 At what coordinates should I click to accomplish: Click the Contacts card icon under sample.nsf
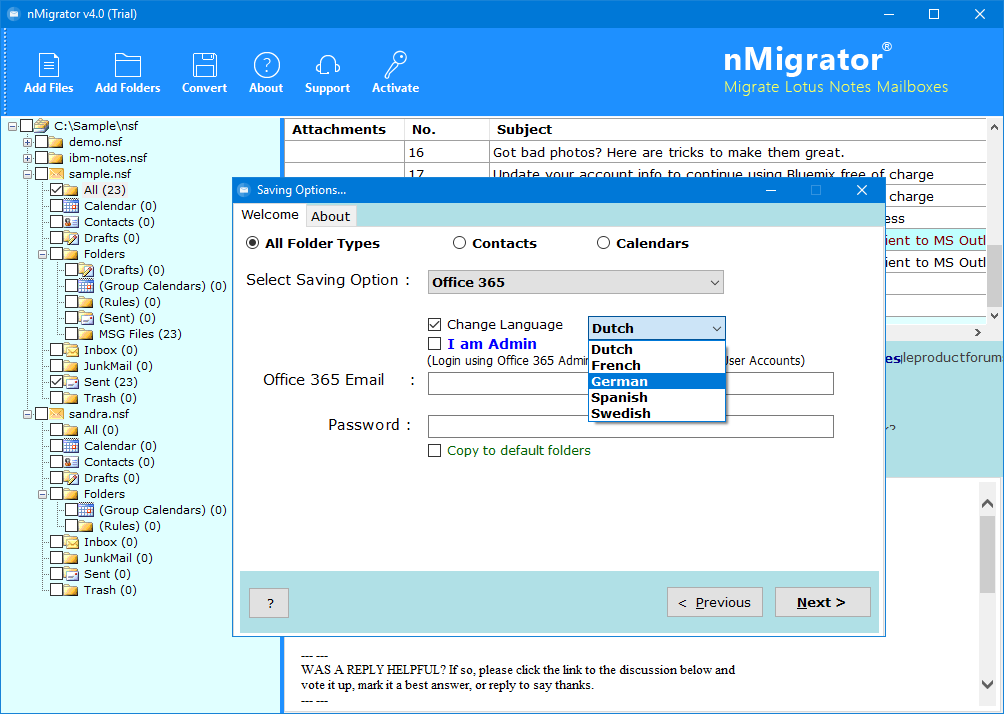(x=71, y=222)
